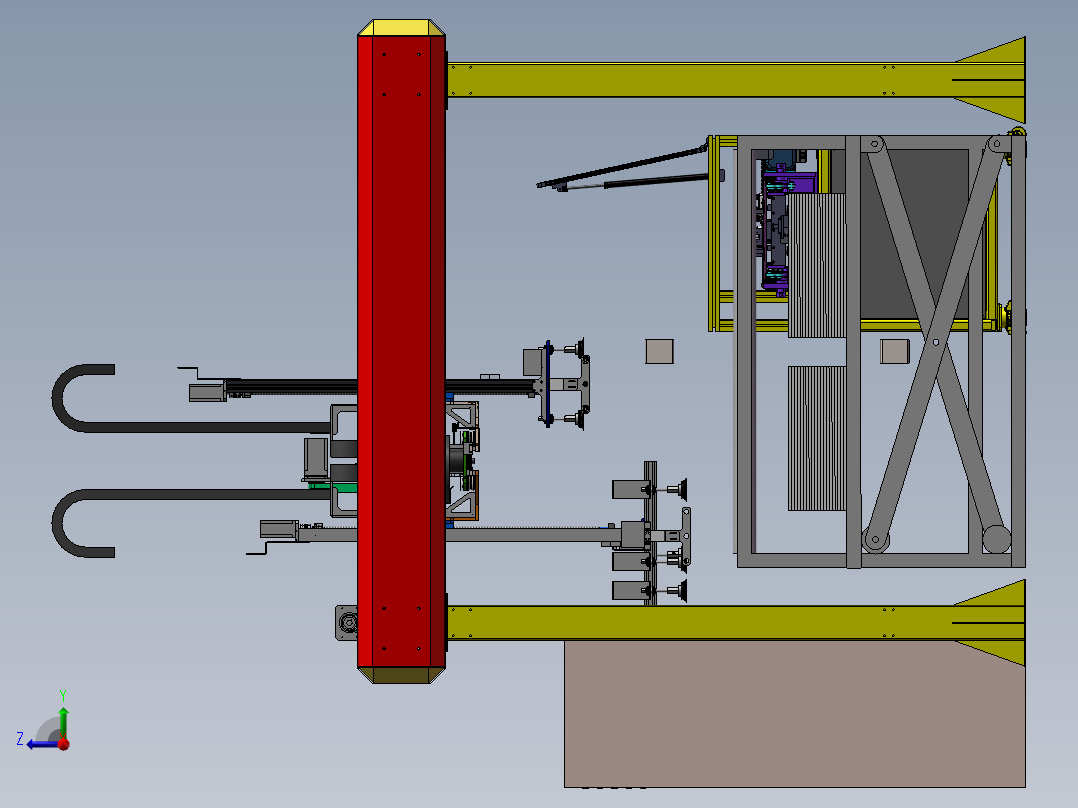Select the upper ribbed panel stack
The image size is (1078, 808).
click(817, 265)
